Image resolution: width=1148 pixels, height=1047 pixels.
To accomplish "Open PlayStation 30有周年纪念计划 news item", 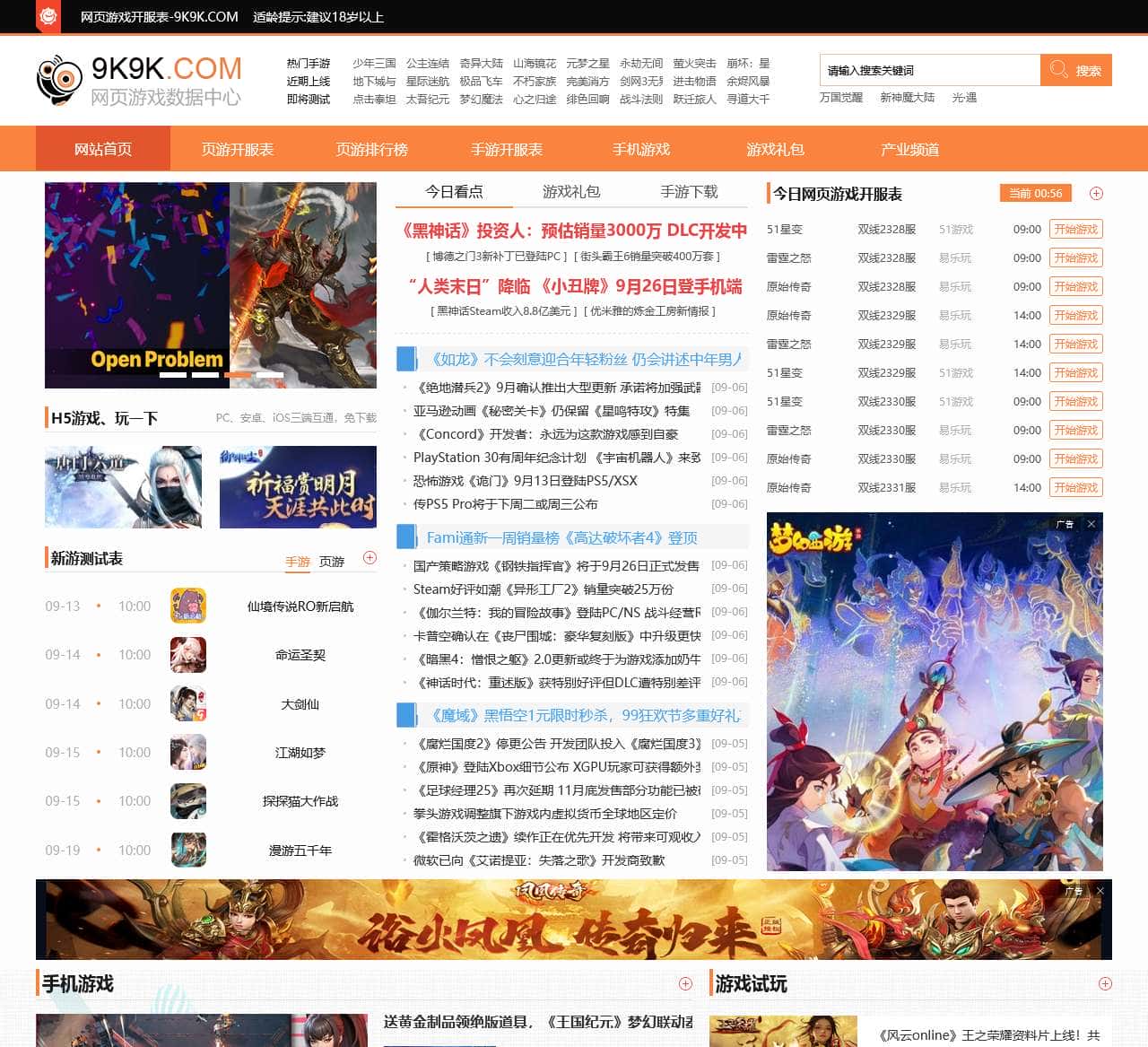I will pyautogui.click(x=557, y=458).
